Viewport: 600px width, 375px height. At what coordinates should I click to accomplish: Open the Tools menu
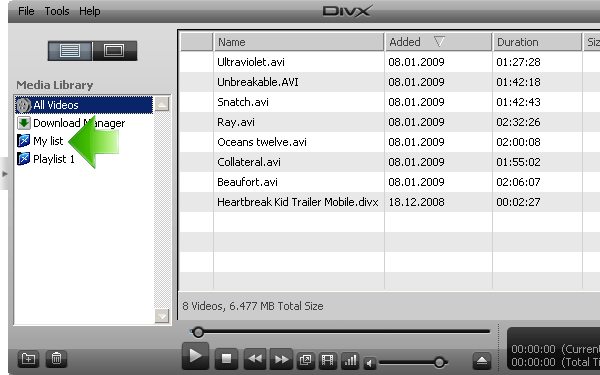pyautogui.click(x=57, y=11)
